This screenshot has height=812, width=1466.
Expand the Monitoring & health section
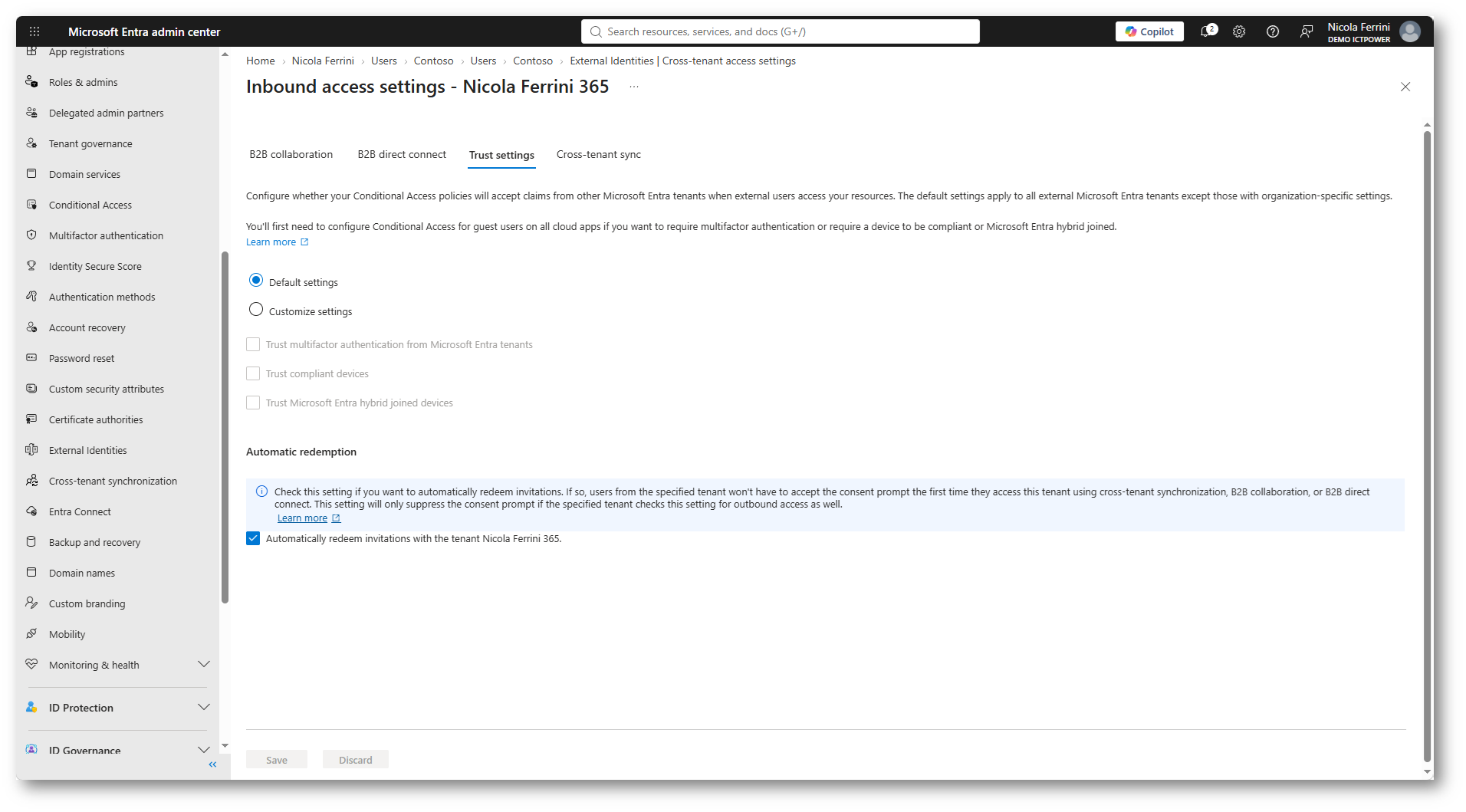(x=204, y=664)
